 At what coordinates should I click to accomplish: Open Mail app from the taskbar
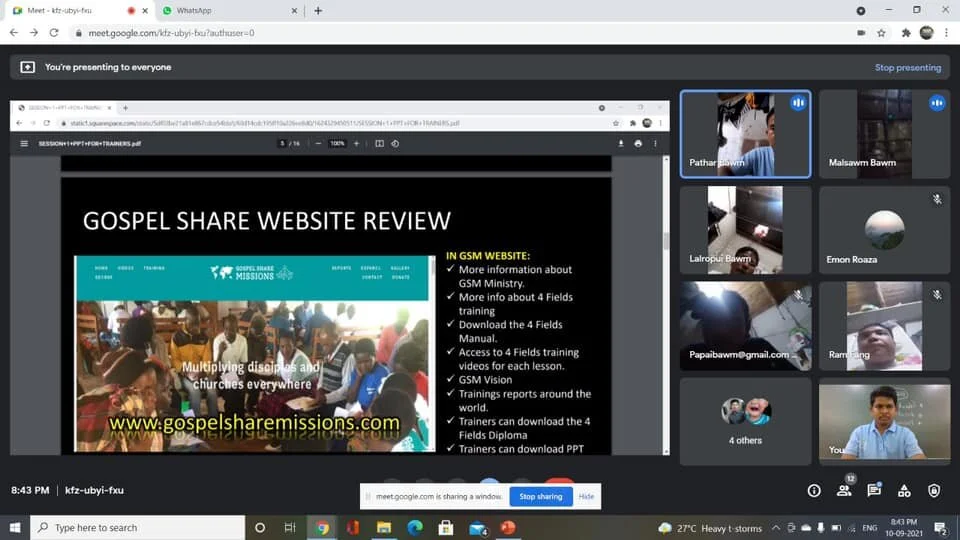[x=478, y=528]
